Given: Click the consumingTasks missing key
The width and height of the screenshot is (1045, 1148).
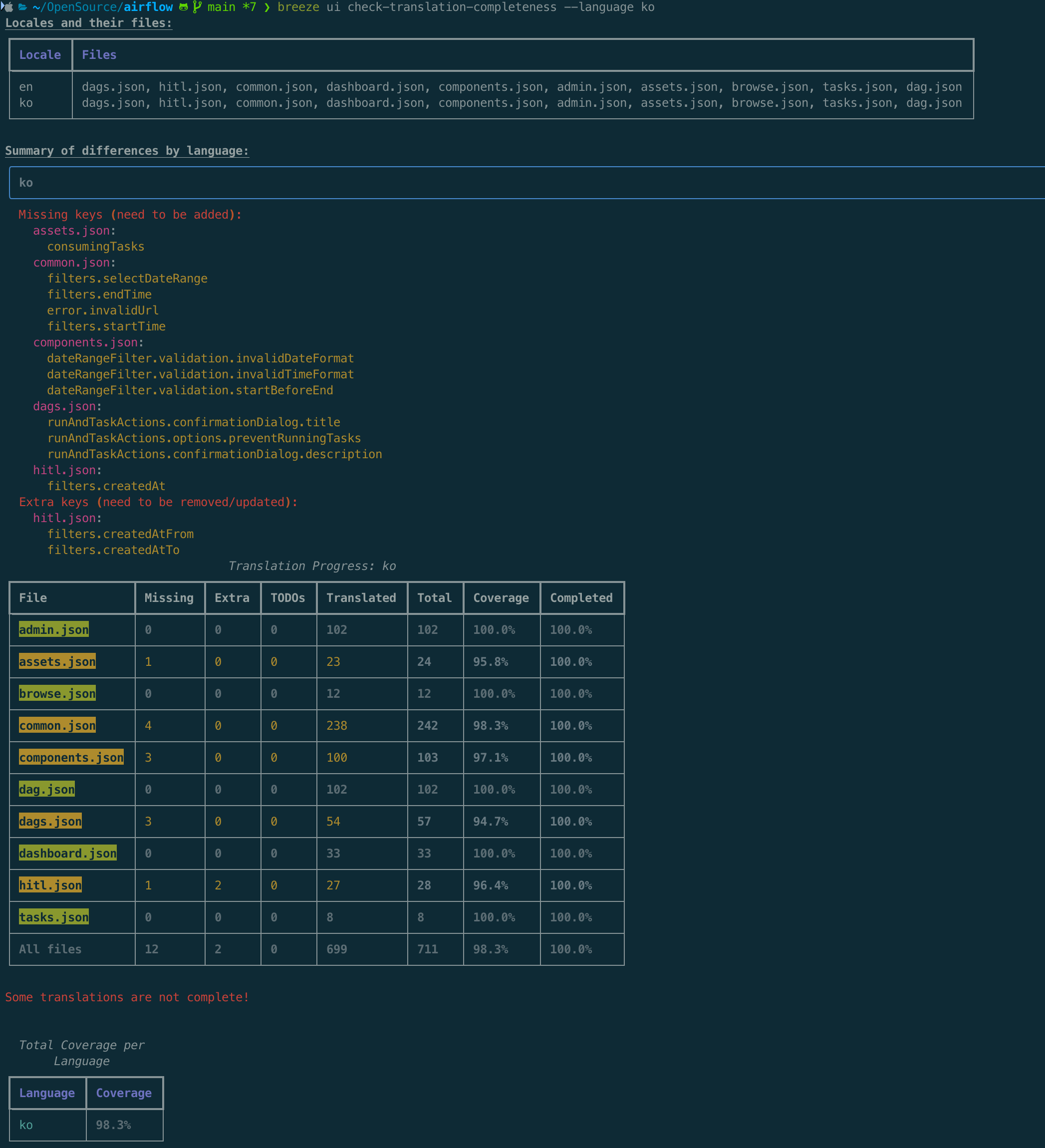Looking at the screenshot, I should tap(96, 247).
